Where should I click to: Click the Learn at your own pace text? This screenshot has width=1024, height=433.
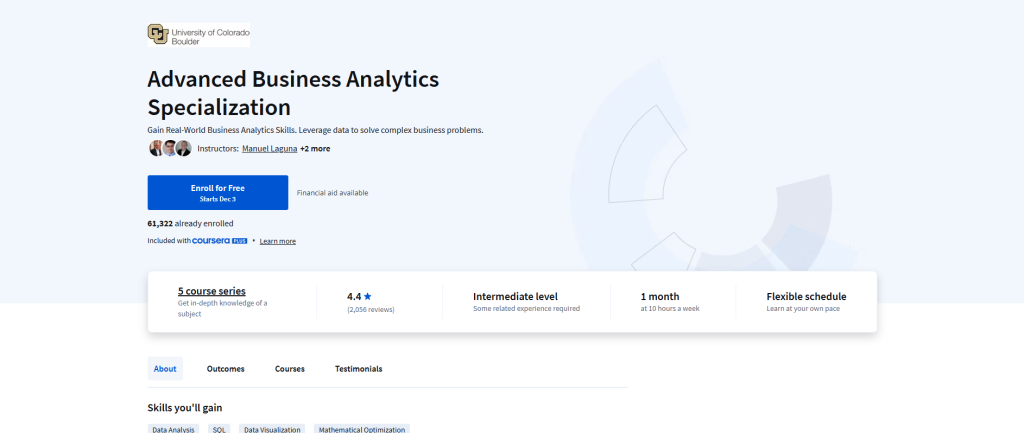[x=803, y=308]
